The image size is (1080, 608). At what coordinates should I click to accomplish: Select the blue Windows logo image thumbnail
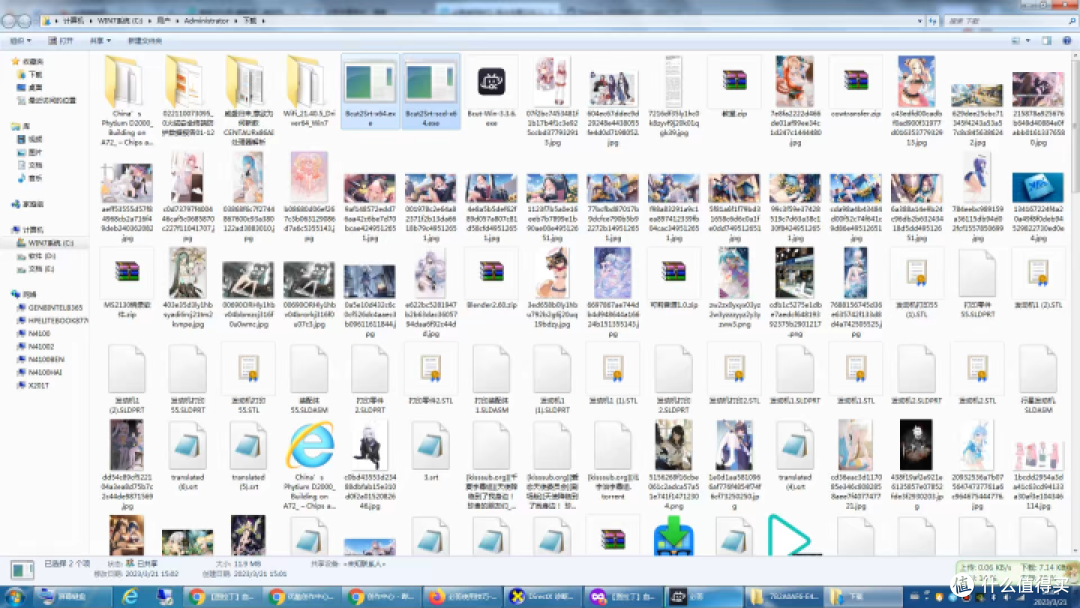tap(1037, 187)
